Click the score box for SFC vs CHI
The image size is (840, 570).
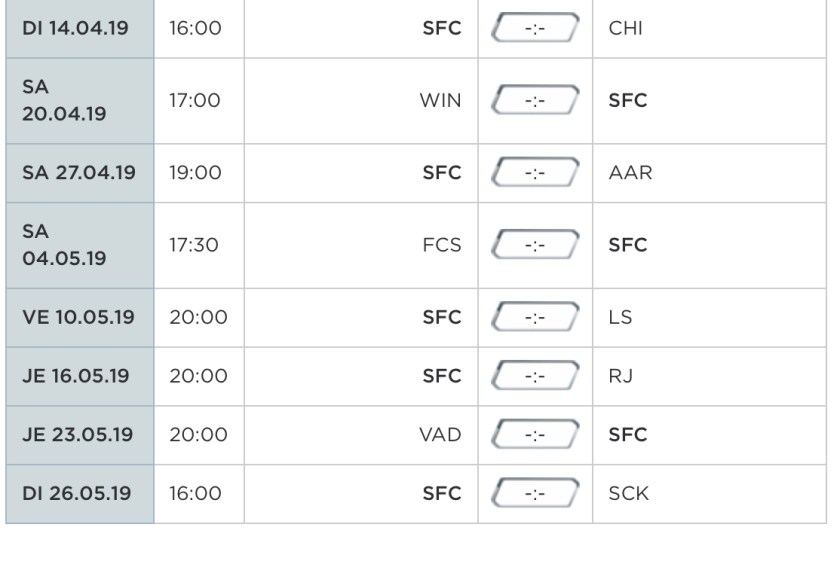coord(535,28)
